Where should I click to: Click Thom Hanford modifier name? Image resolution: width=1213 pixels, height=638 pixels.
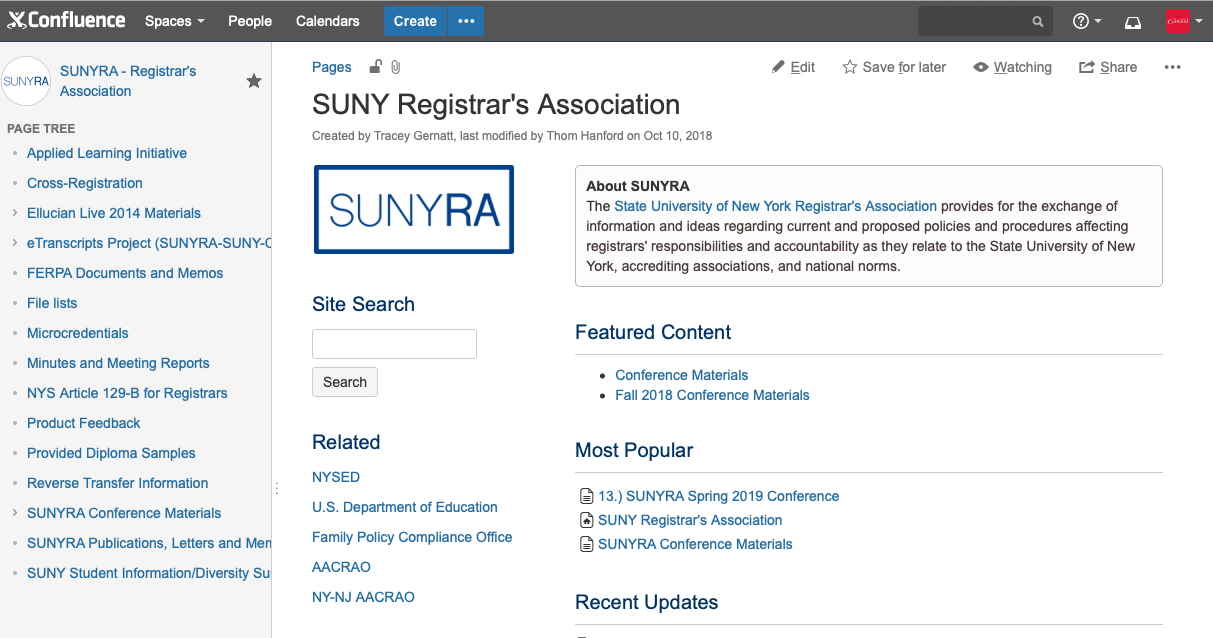(584, 136)
